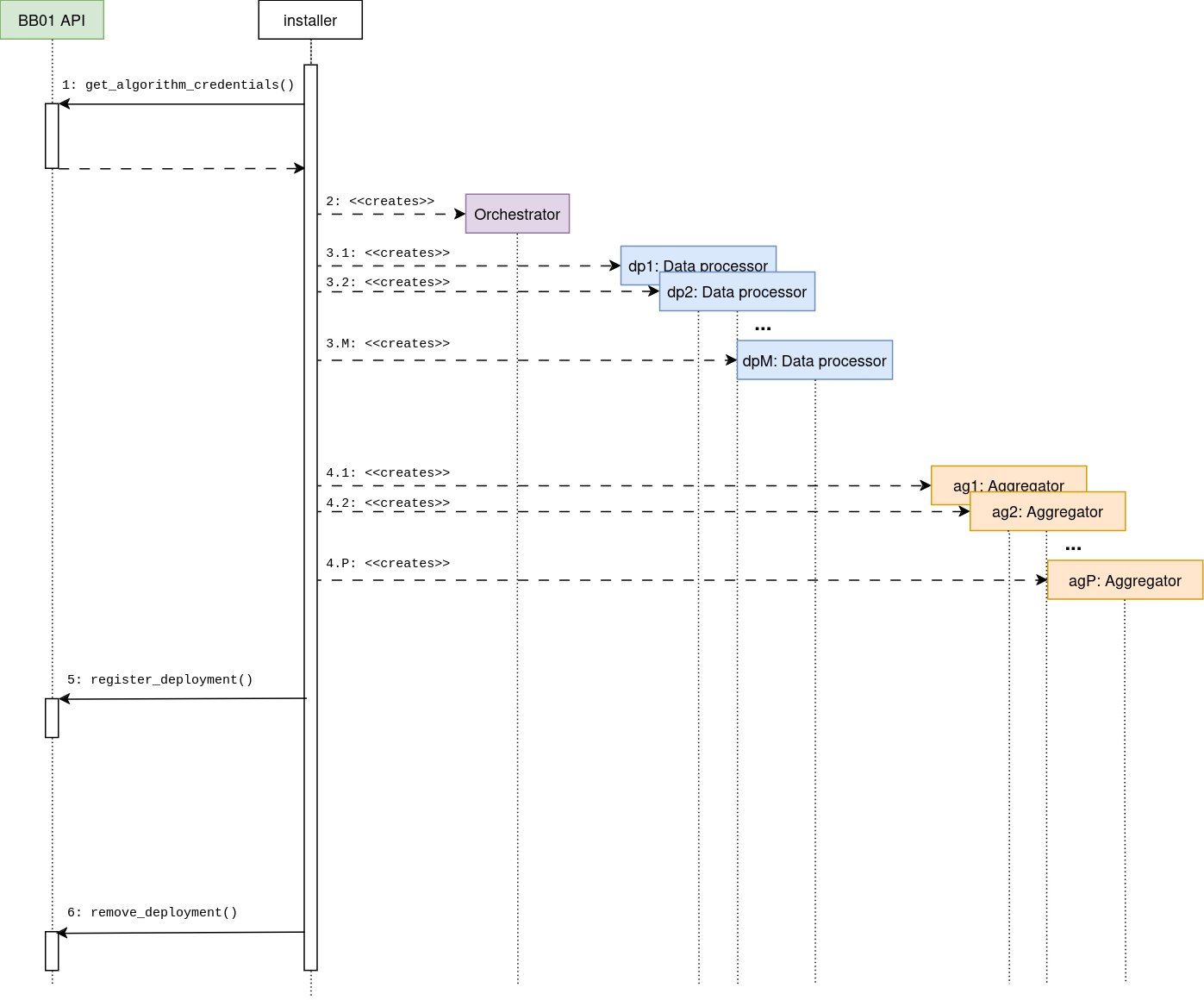The height and width of the screenshot is (1000, 1204).
Task: Click the '3.1: <<creates>>' message label
Action: pos(388,253)
